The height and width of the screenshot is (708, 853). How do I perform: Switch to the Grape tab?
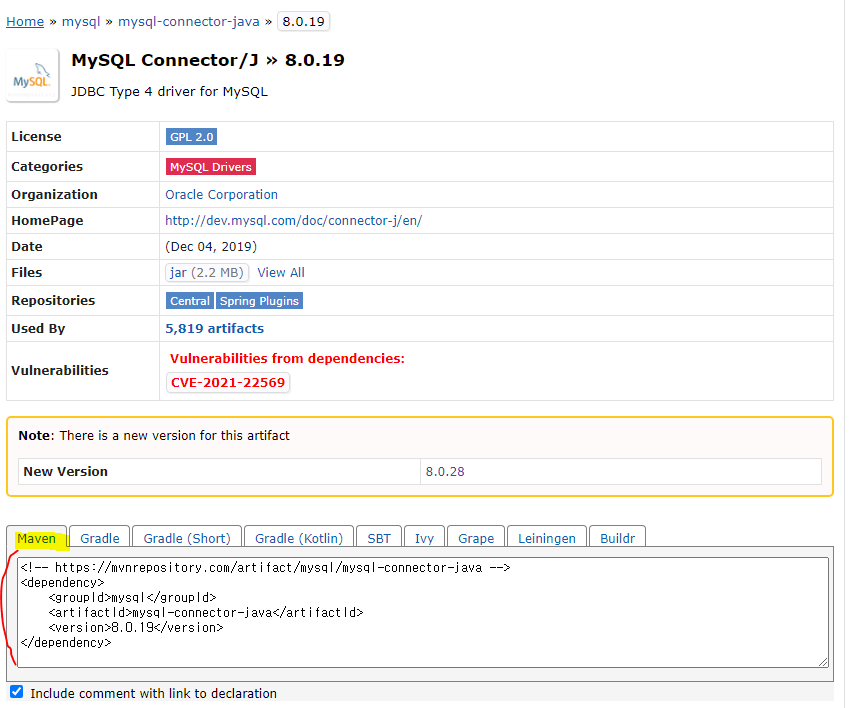click(476, 538)
